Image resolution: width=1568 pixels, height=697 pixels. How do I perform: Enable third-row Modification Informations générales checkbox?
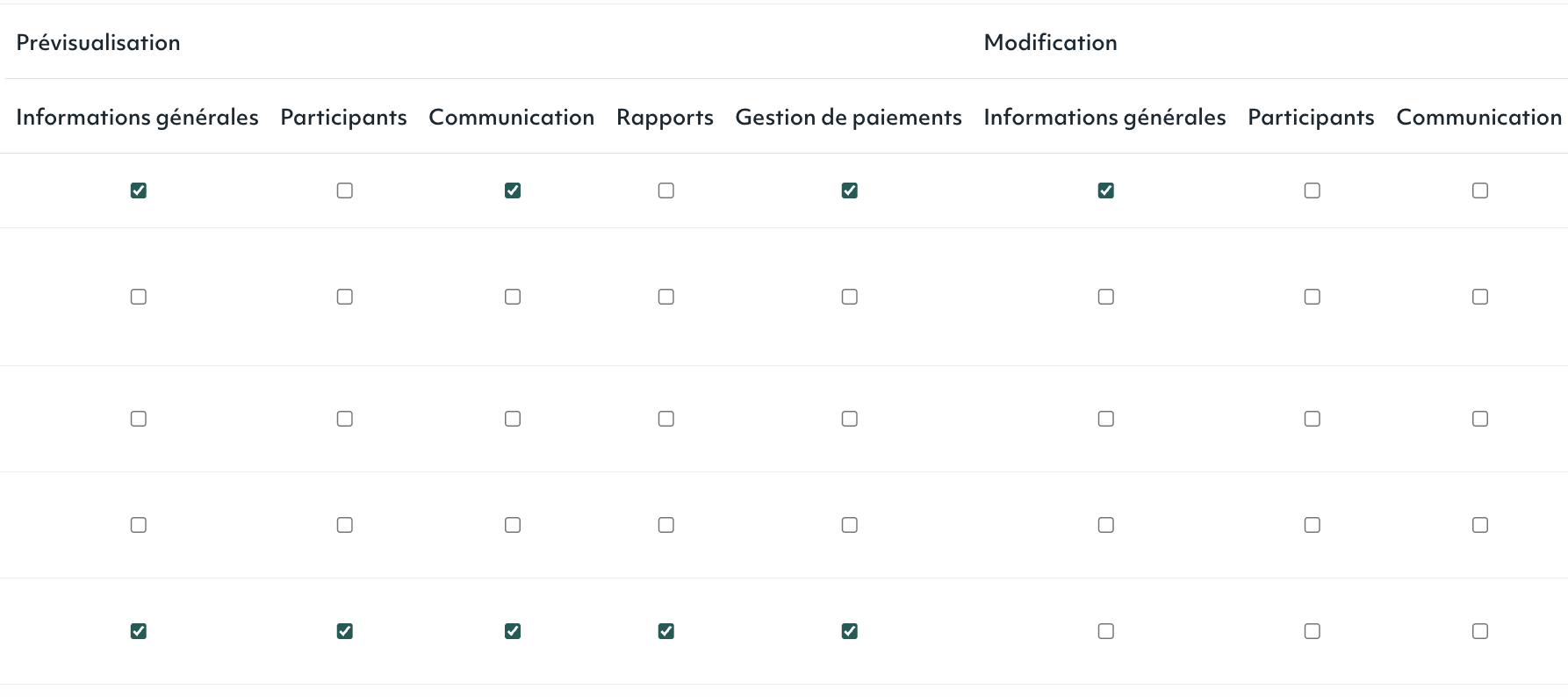point(1106,419)
